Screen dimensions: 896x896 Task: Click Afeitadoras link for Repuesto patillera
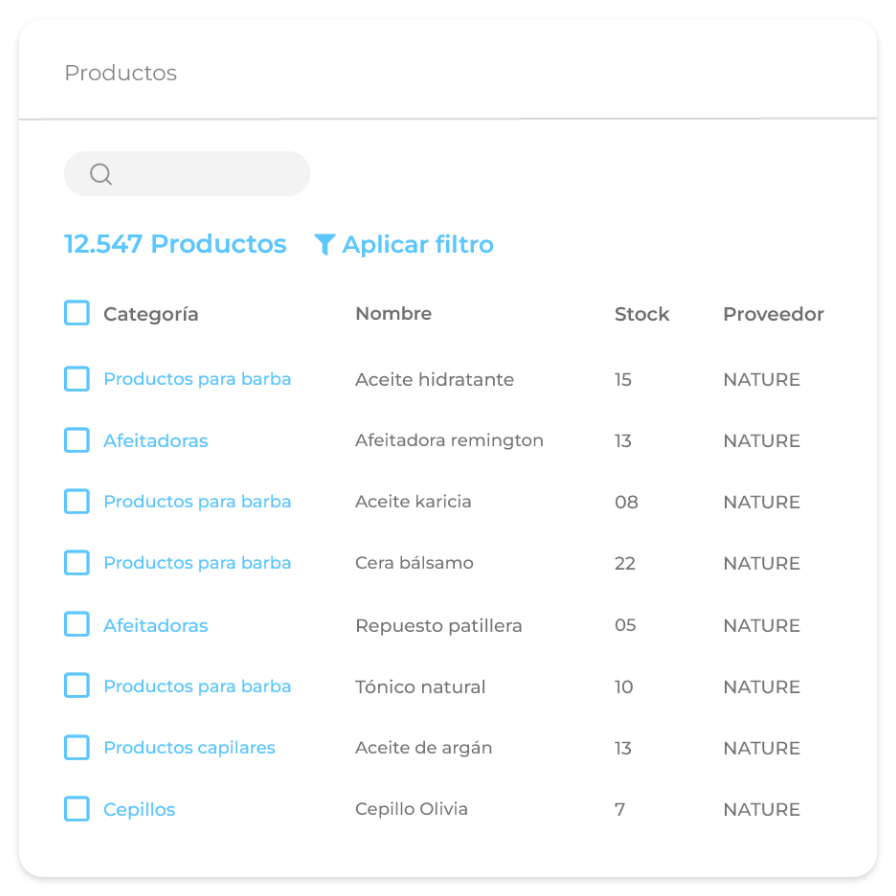point(156,626)
